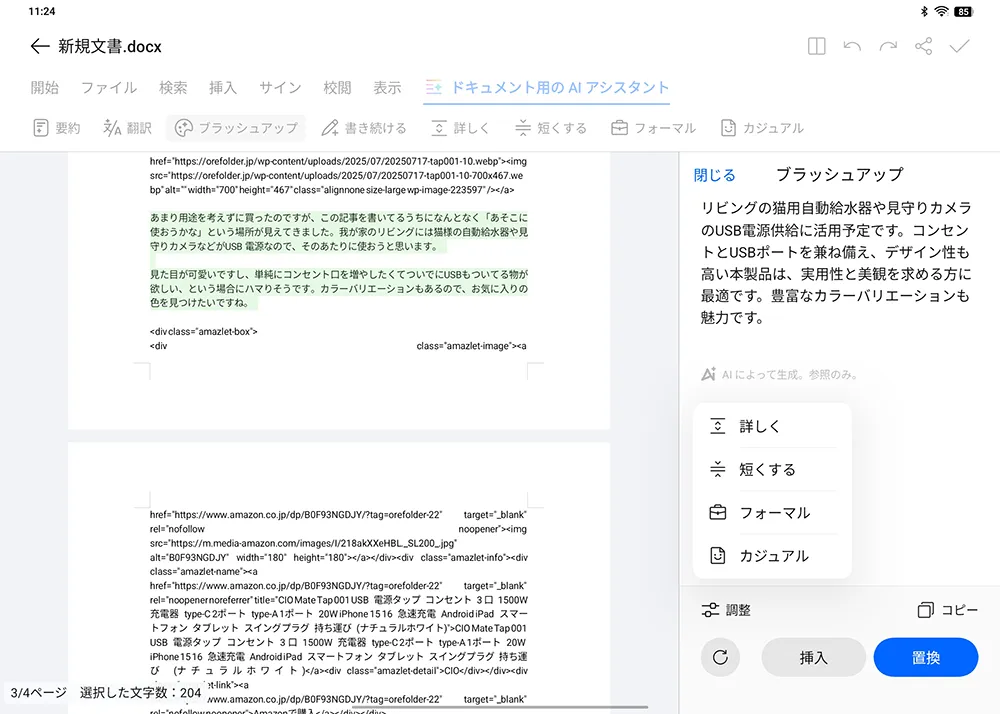Screen dimensions: 1000x714
Task: Tap the back arrow beside 新規文書.docx
Action: coord(40,46)
